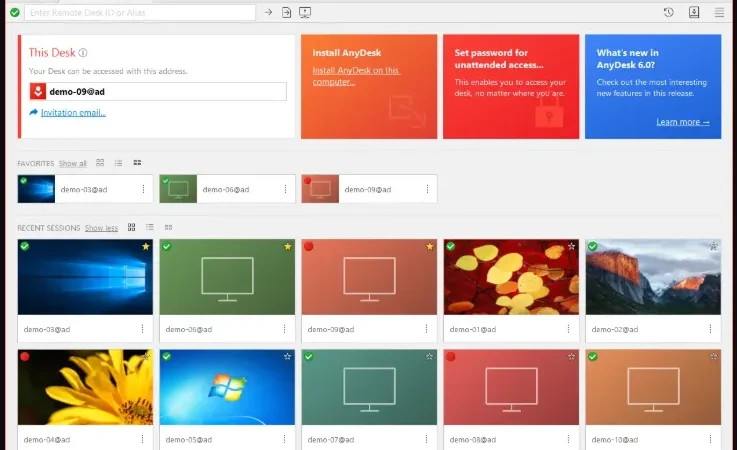Toggle the favorite star on demo-05@ad

pyautogui.click(x=288, y=356)
